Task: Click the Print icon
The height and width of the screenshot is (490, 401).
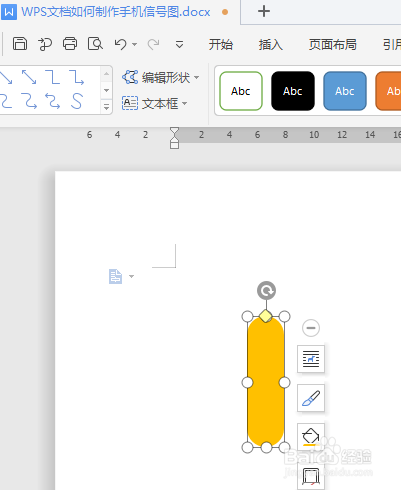Action: coord(70,44)
